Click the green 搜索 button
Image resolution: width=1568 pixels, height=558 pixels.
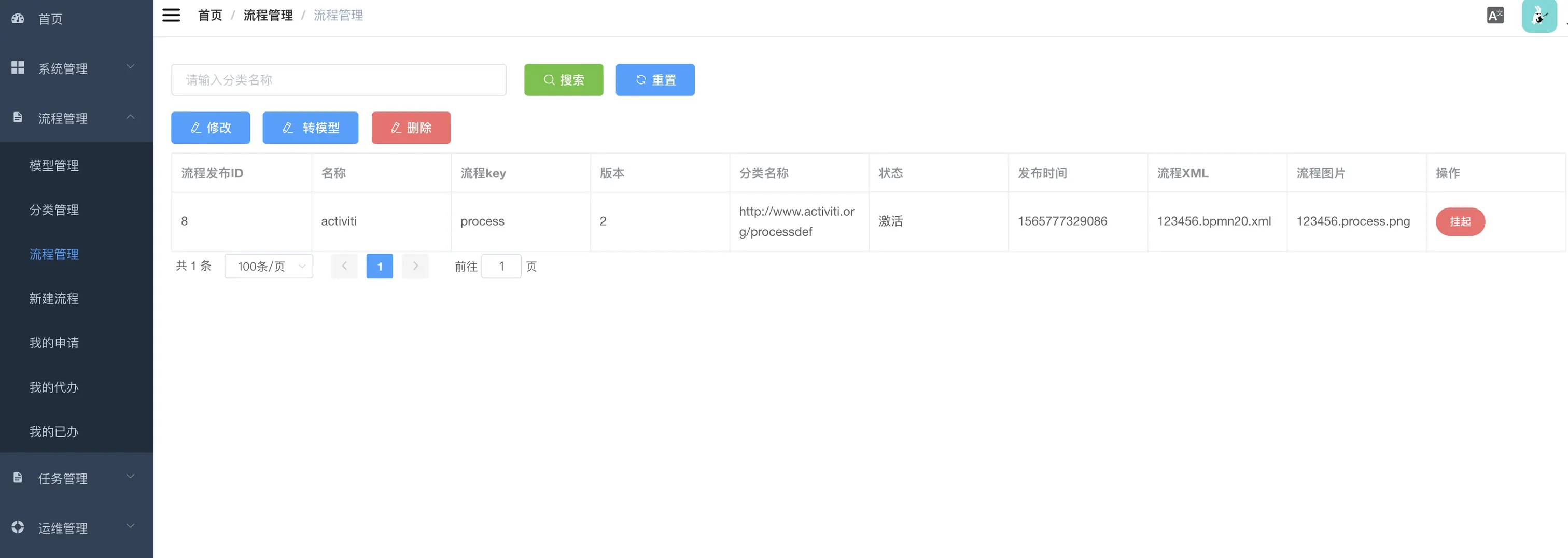coord(564,80)
